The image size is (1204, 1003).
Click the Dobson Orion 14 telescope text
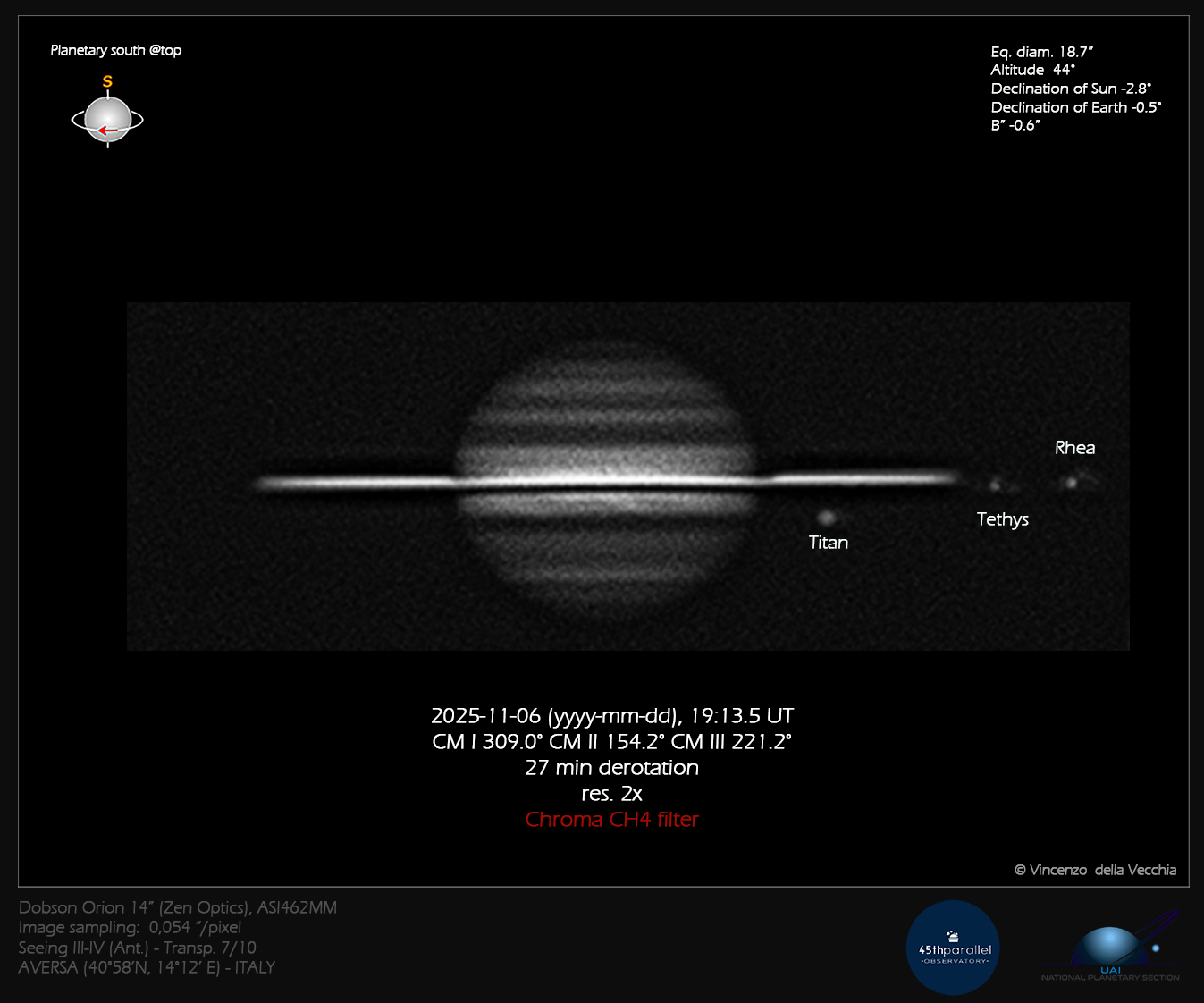pyautogui.click(x=177, y=907)
